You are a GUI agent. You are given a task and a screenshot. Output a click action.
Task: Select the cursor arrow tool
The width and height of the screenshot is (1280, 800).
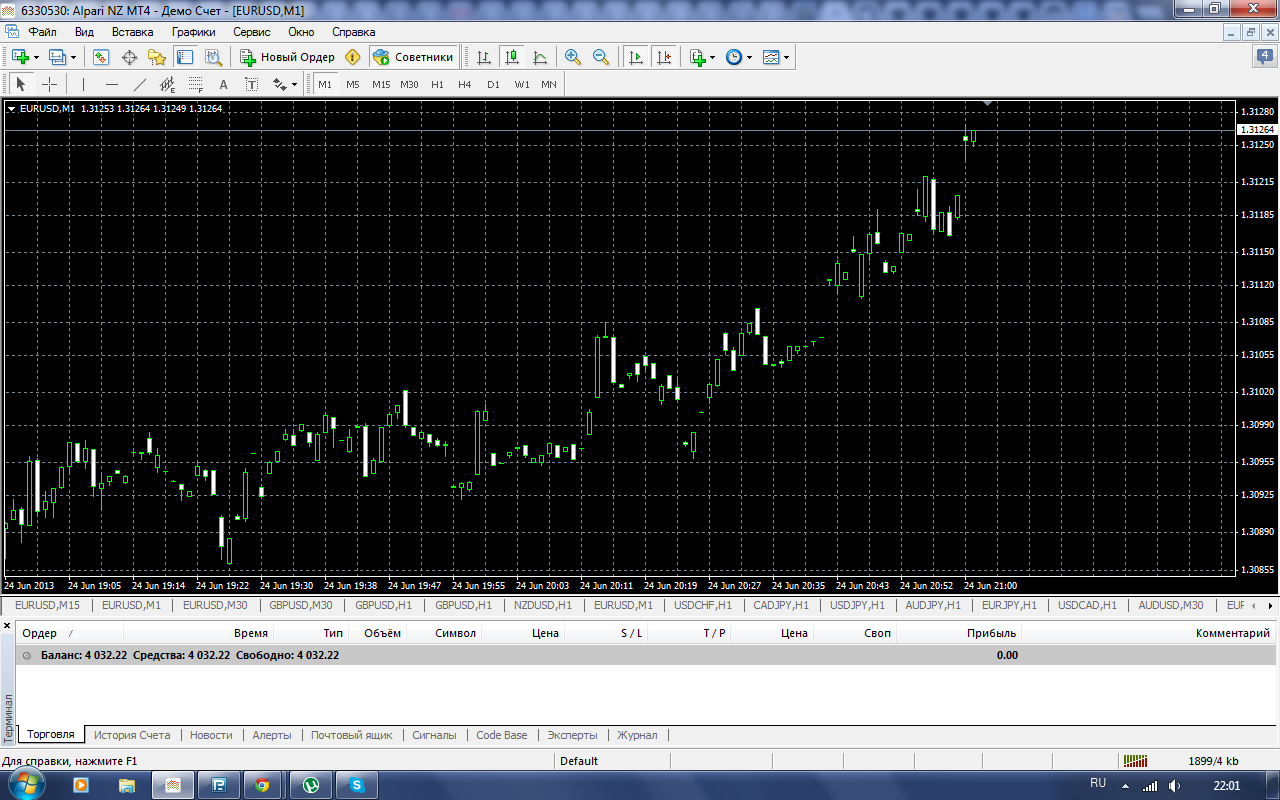(x=21, y=84)
